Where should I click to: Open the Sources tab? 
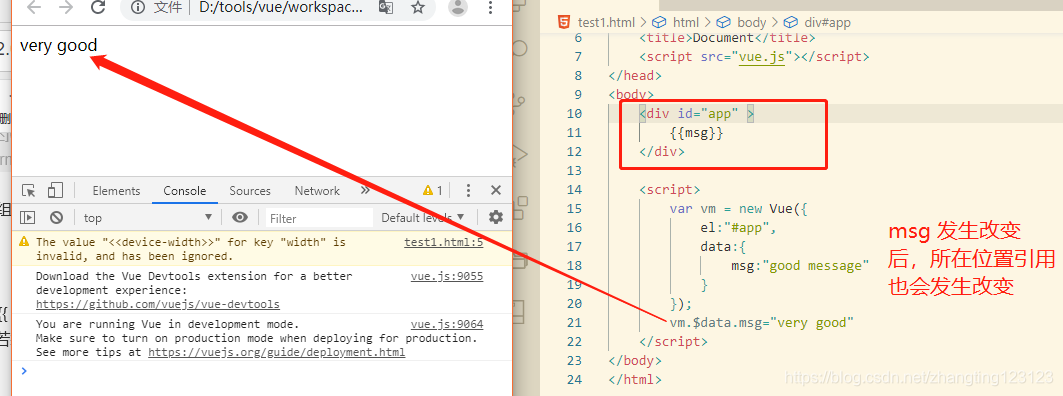point(249,191)
